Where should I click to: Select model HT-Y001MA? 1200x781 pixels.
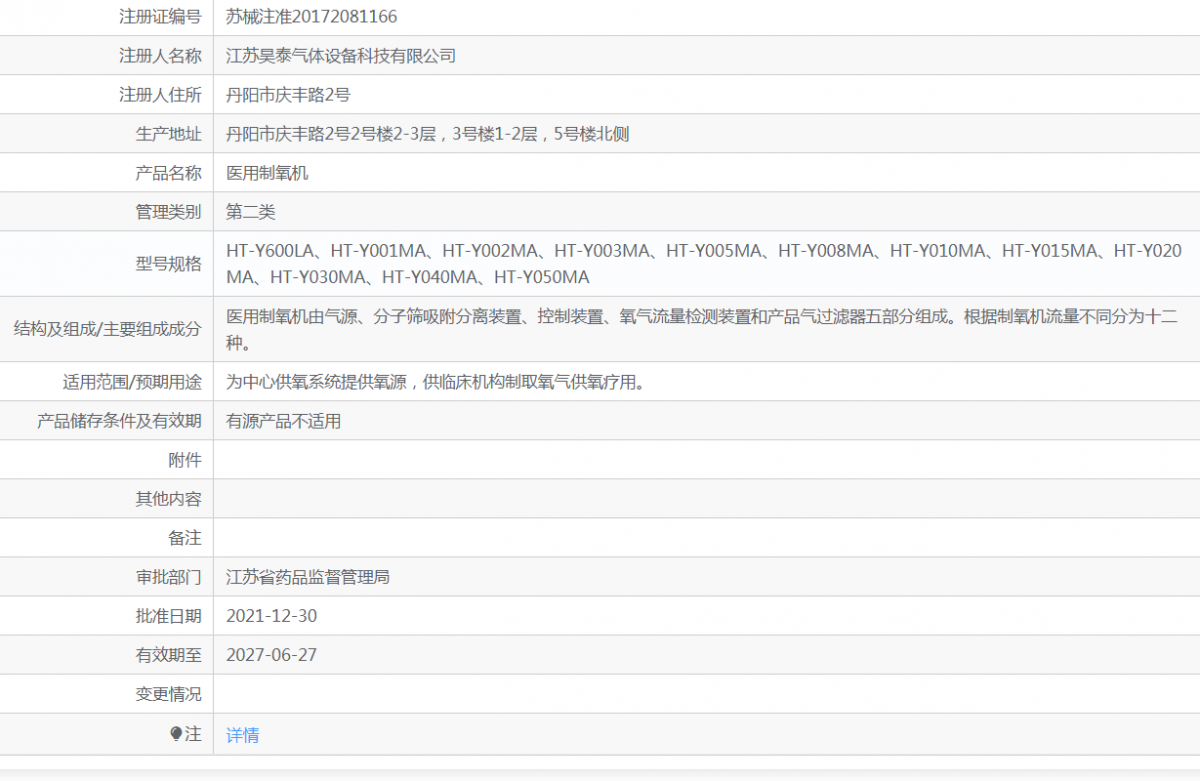coord(378,251)
